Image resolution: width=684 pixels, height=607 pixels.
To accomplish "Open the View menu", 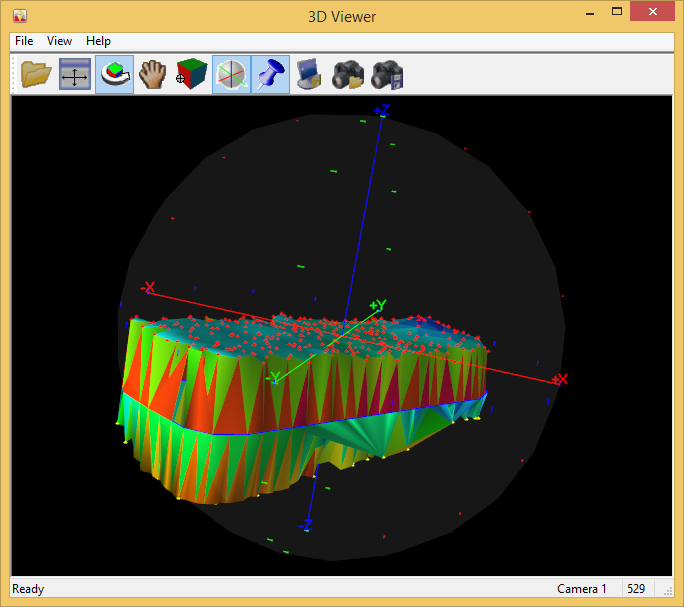I will tap(60, 41).
